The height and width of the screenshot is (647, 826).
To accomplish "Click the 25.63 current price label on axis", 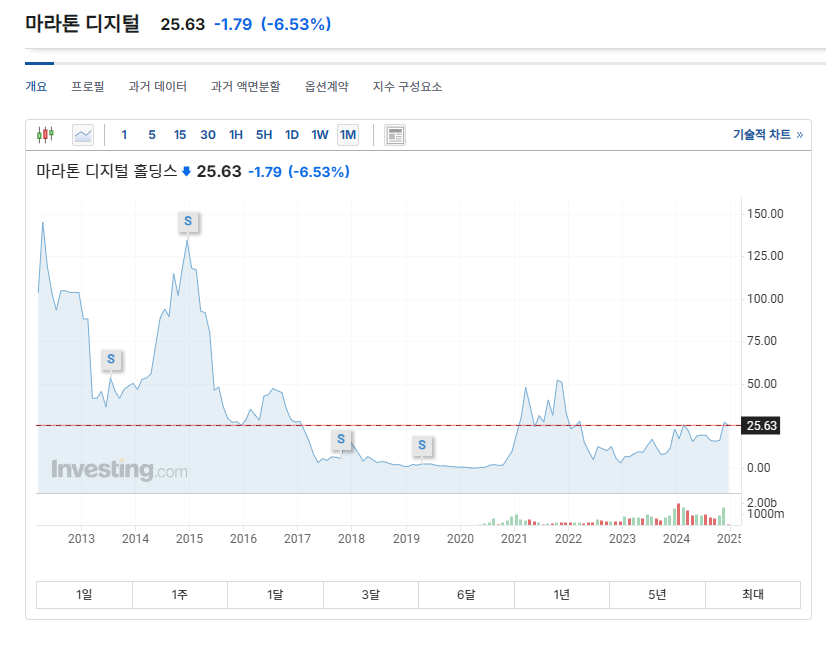I will click(x=761, y=426).
